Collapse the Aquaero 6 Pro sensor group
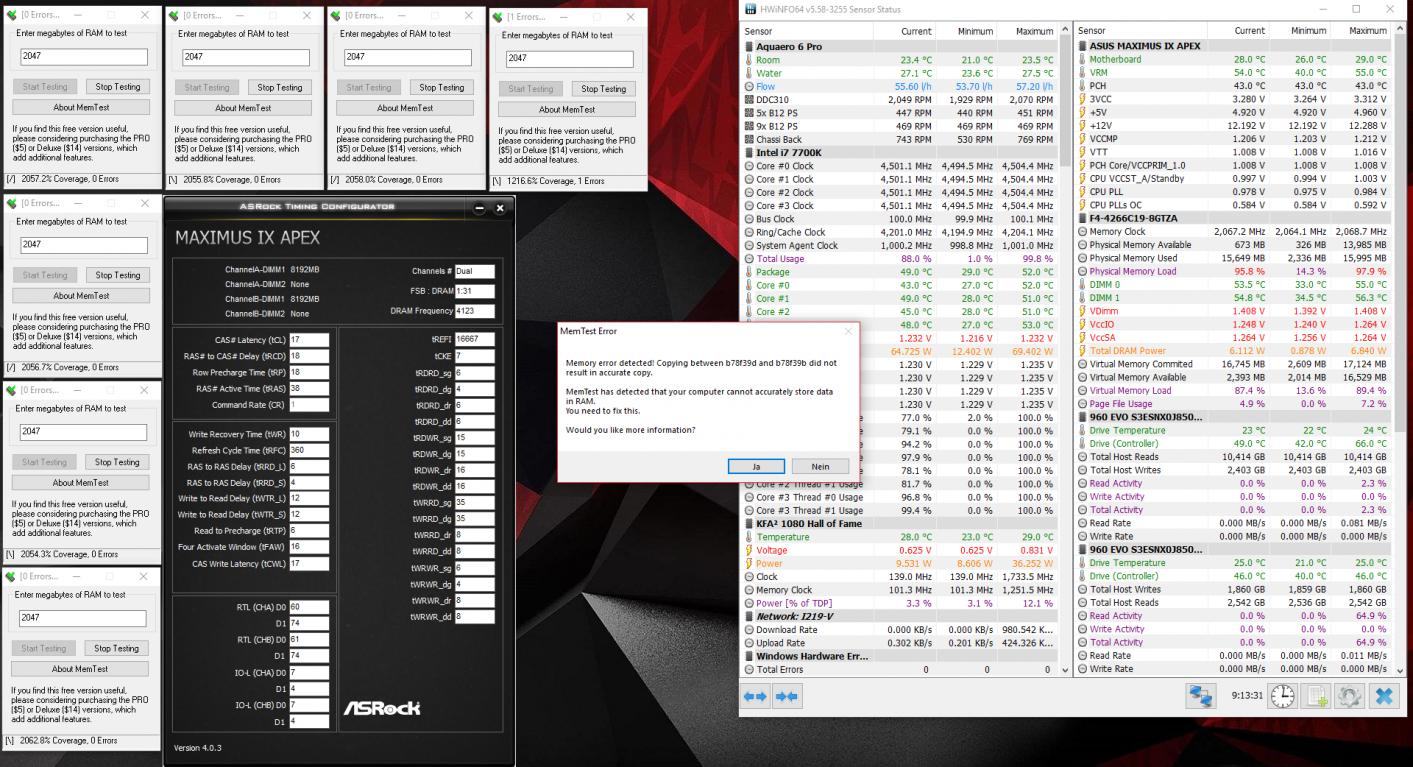Screen dimensions: 1413x767 [748, 47]
